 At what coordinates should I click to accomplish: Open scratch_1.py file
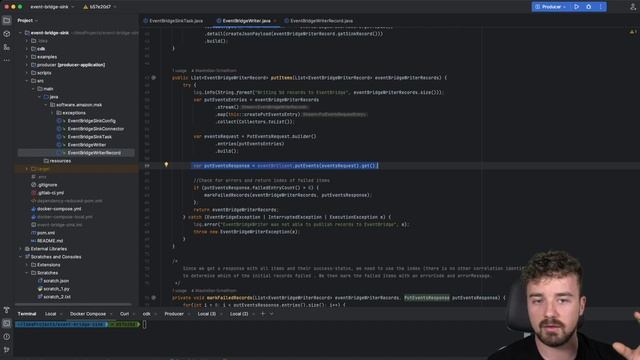pos(56,289)
